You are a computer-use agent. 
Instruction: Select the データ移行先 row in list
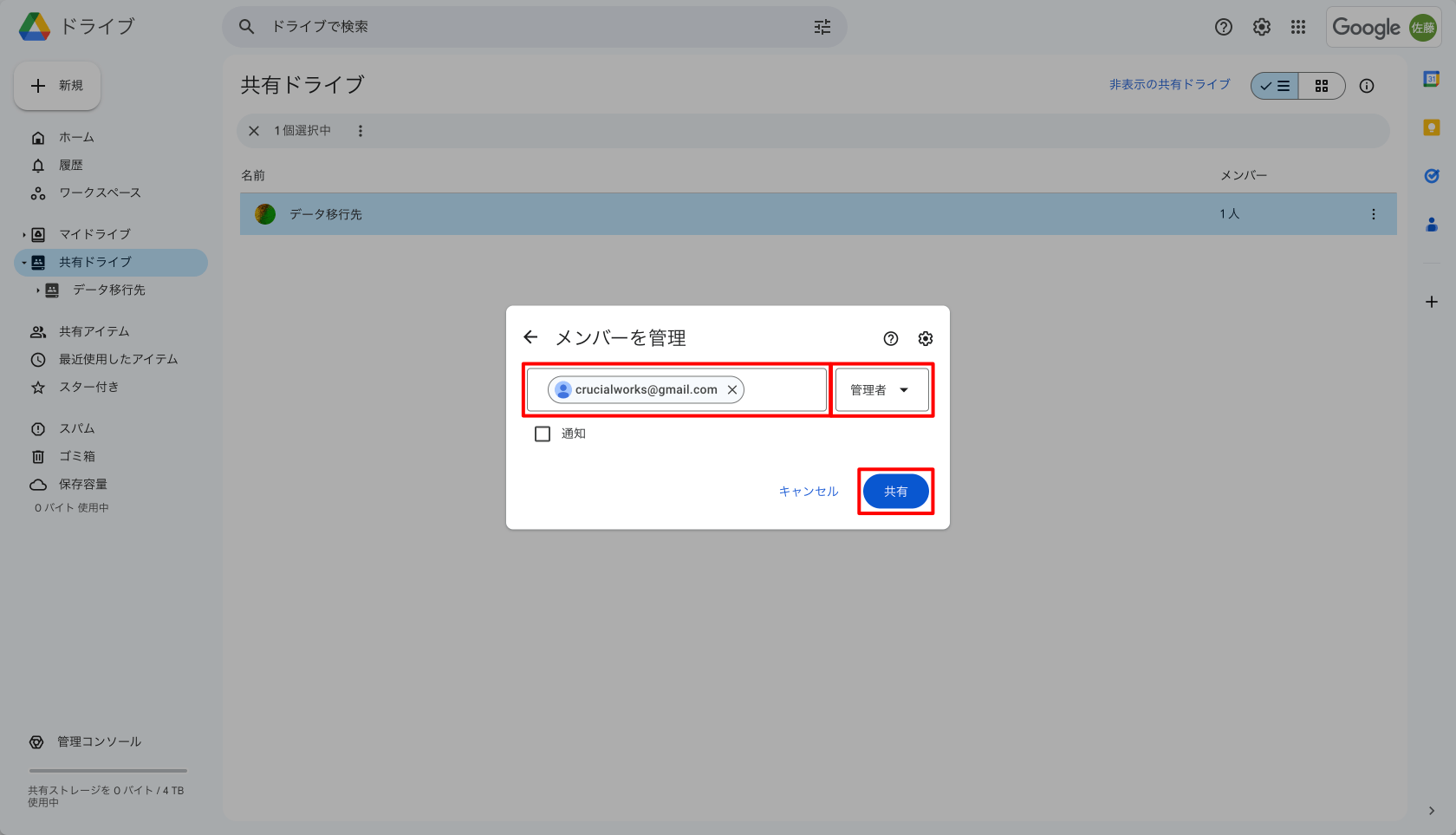[818, 214]
